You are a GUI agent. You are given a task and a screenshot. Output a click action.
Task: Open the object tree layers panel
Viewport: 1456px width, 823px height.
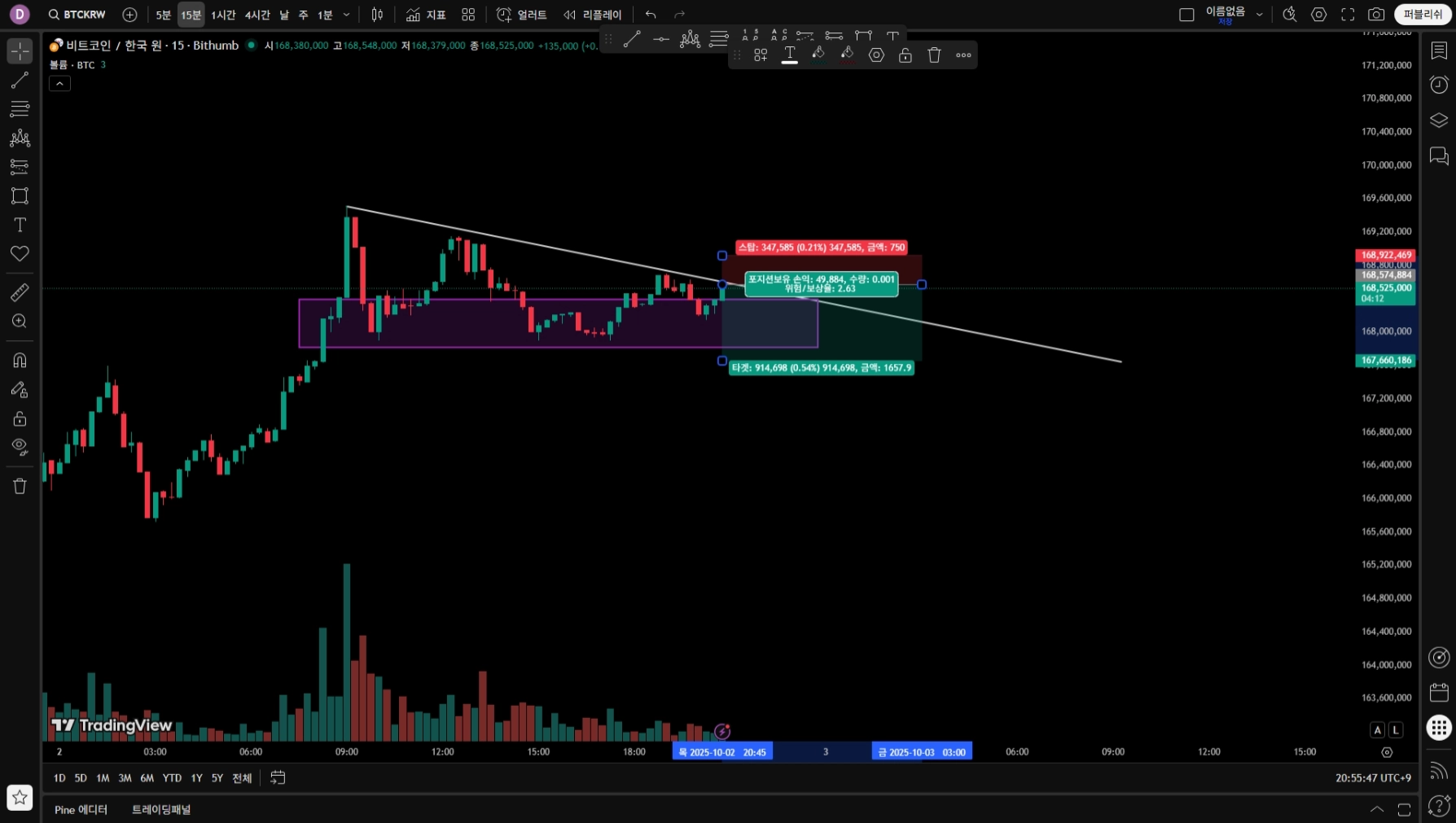(x=1439, y=120)
